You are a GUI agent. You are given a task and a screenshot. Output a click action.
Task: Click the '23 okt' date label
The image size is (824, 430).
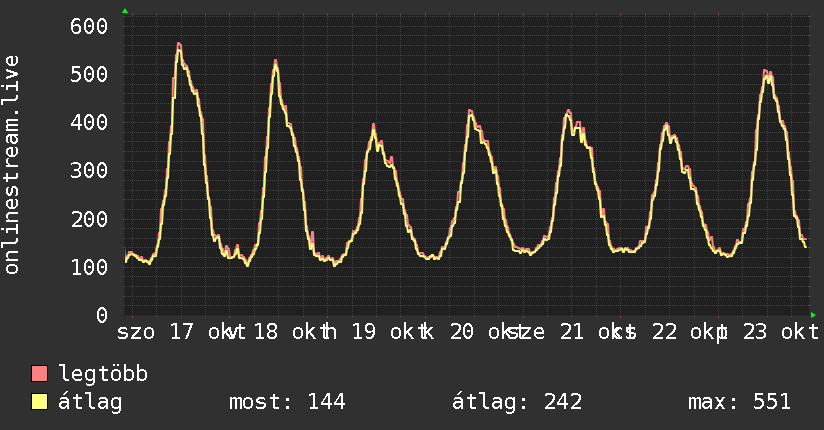pyautogui.click(x=781, y=332)
